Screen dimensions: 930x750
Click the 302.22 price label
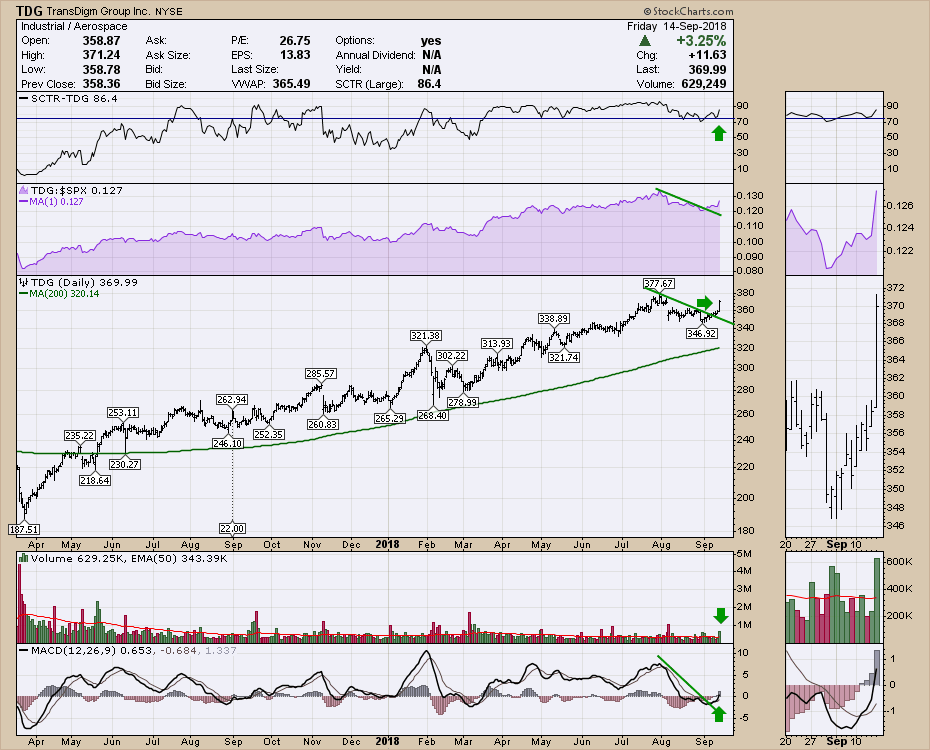coord(451,356)
